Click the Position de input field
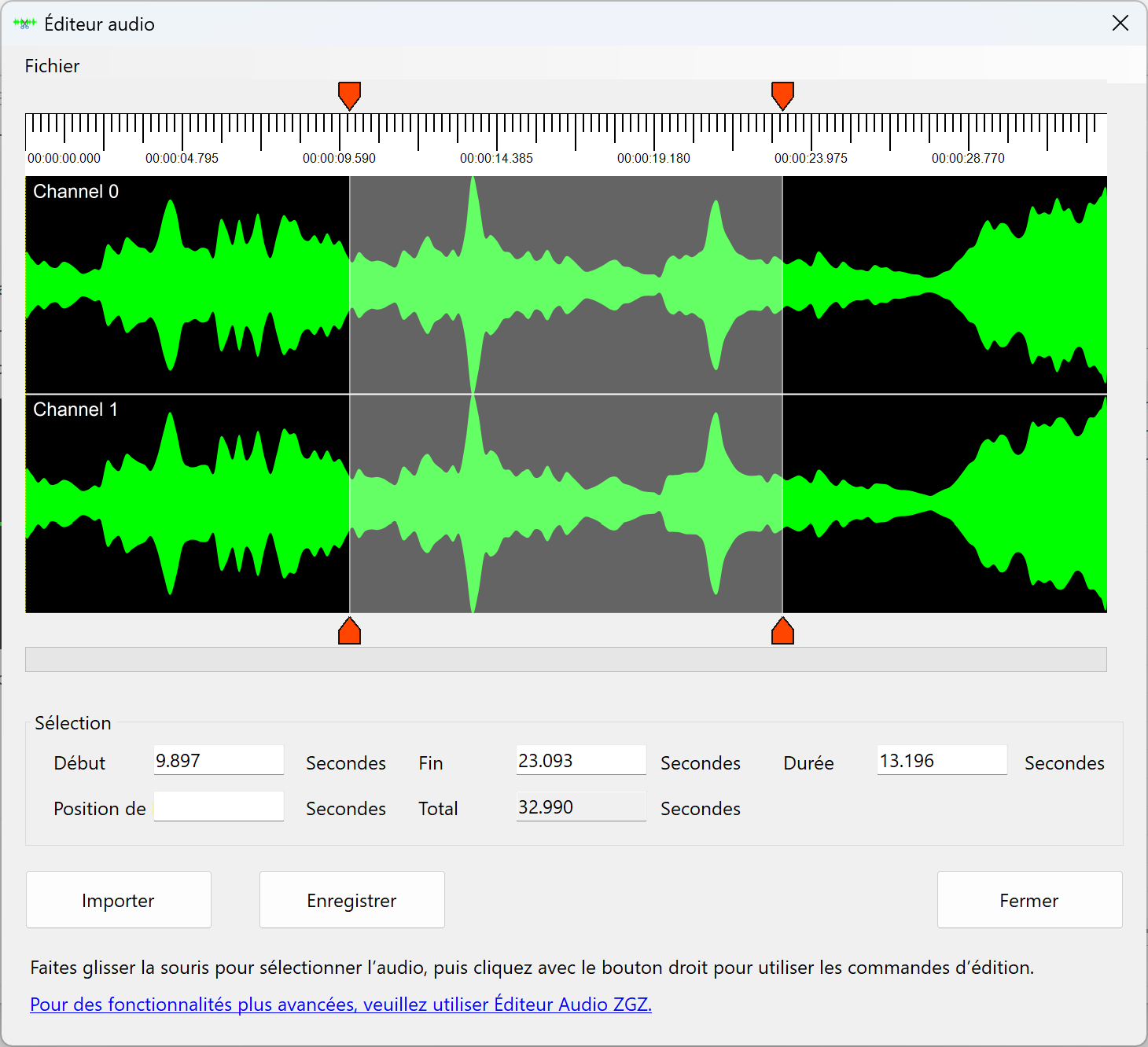The width and height of the screenshot is (1148, 1047). point(219,806)
